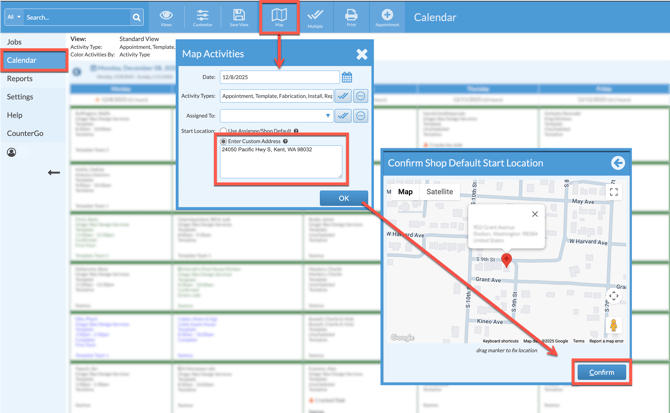
Task: Open the Views eye icon in toolbar
Action: (166, 17)
